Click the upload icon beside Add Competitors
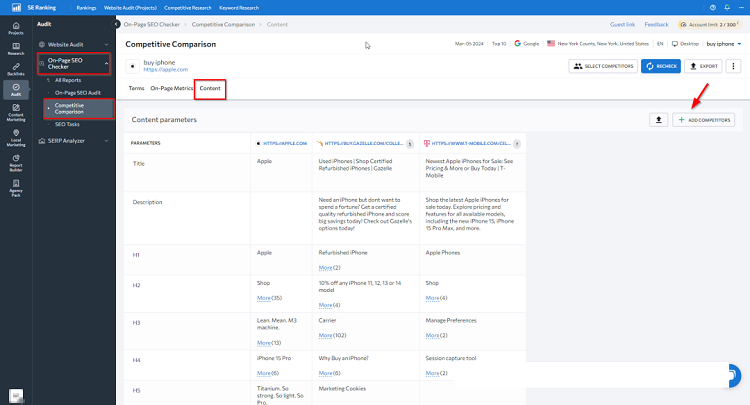The width and height of the screenshot is (750, 405). click(658, 120)
